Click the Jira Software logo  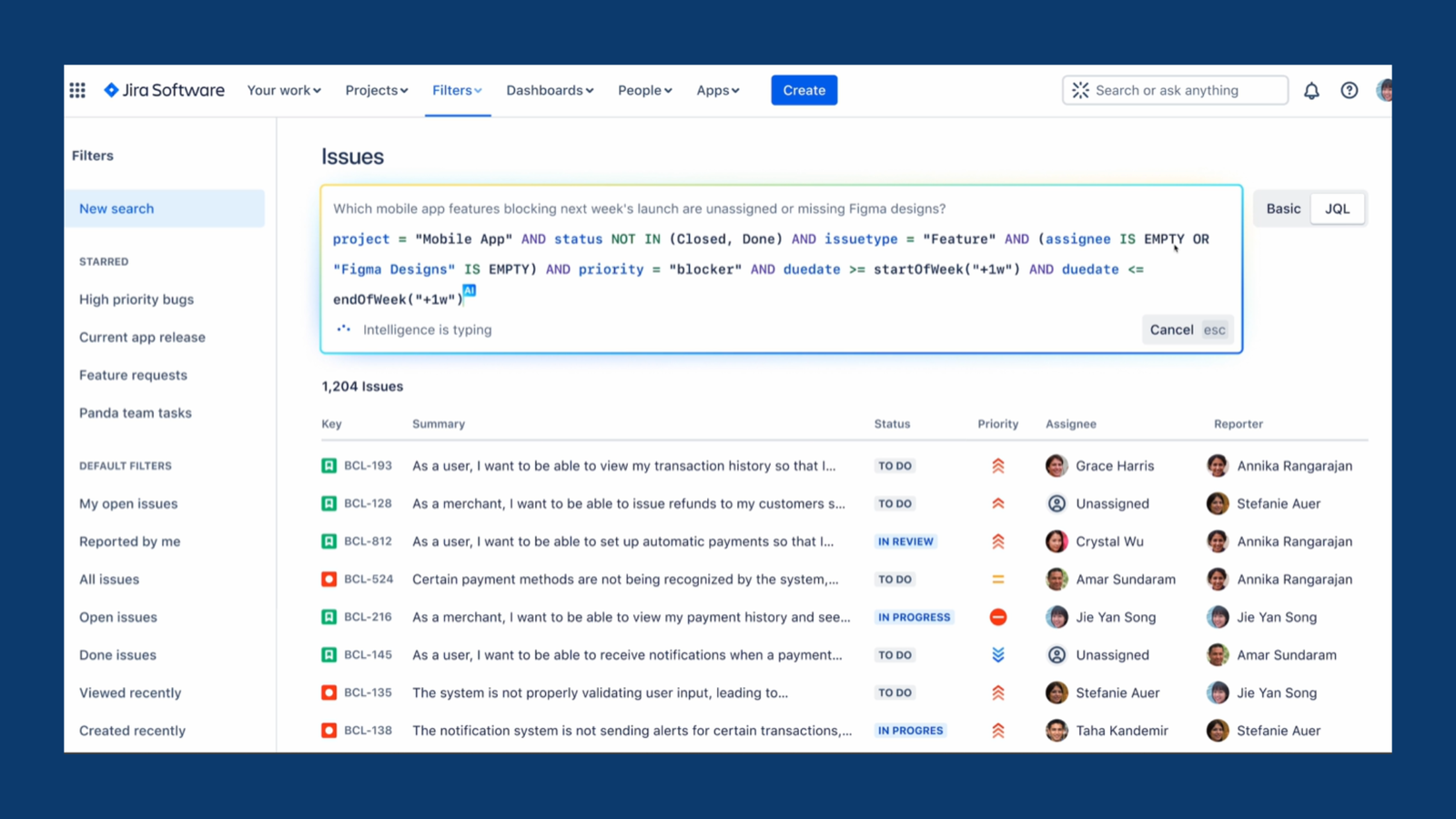coord(165,90)
